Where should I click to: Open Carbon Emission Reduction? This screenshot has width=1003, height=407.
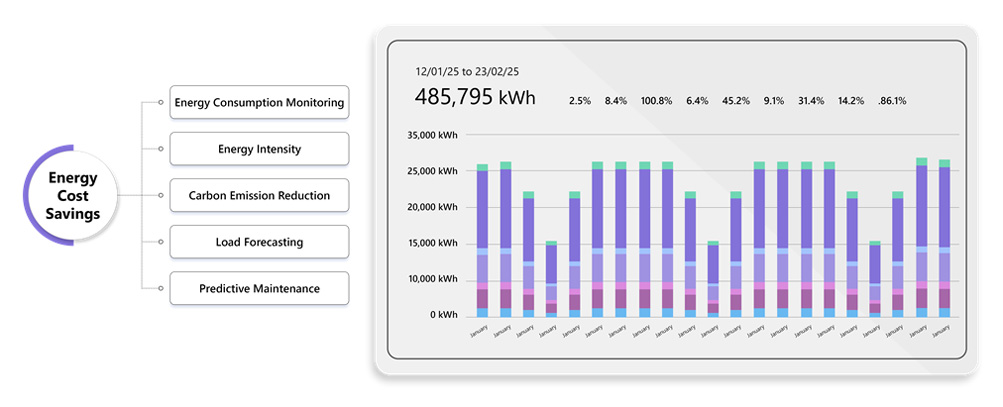point(259,195)
